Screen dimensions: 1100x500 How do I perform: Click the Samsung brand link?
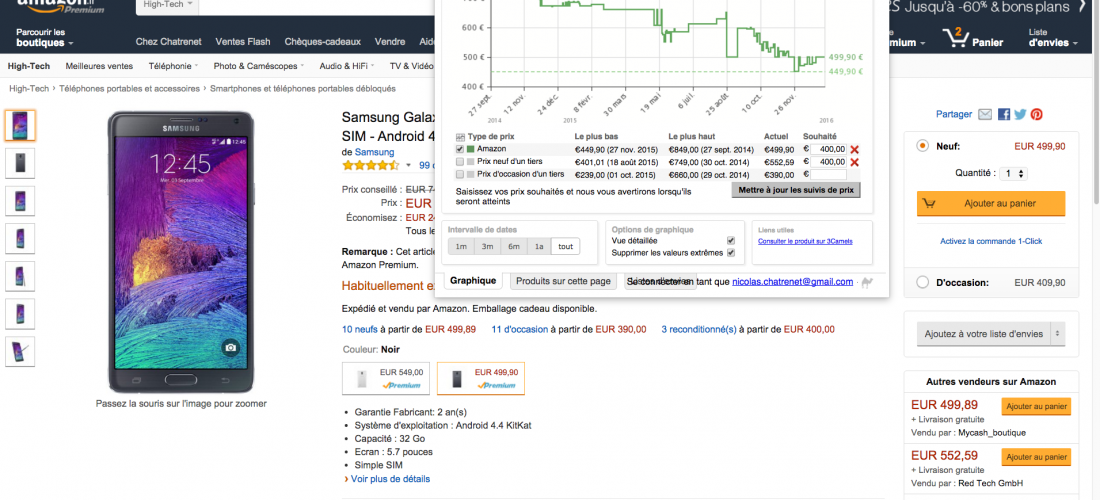click(x=374, y=152)
